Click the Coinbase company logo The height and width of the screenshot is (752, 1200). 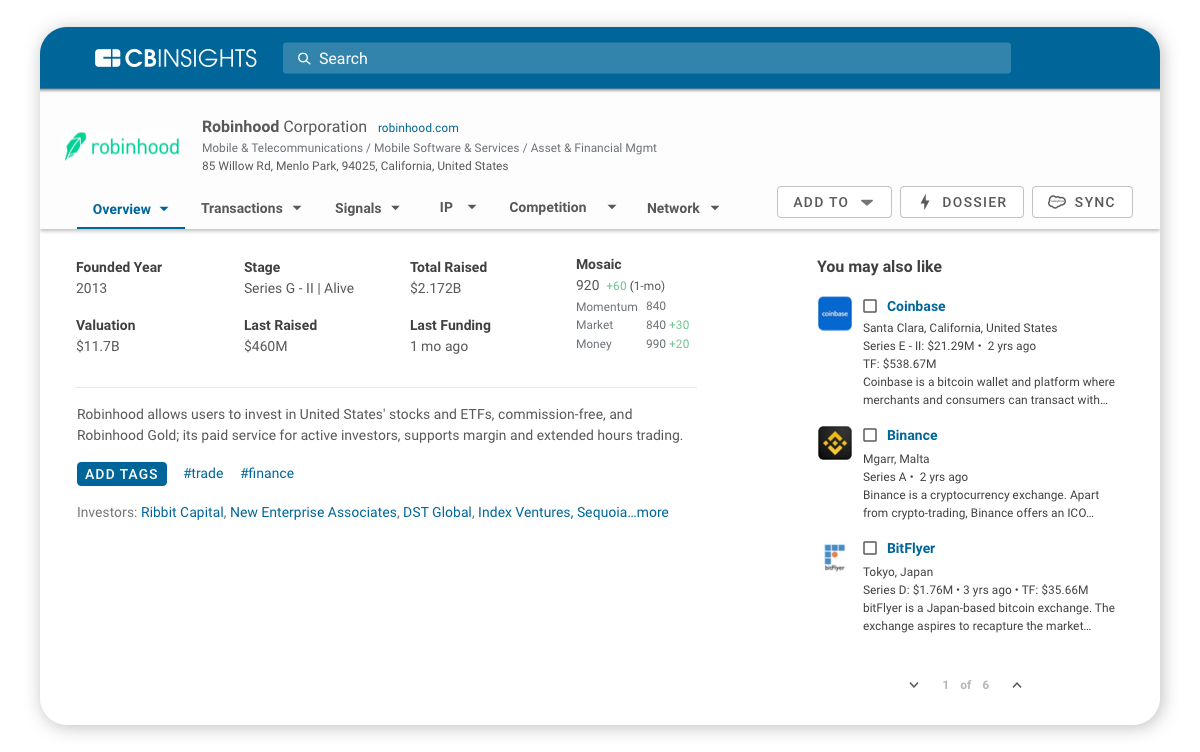(835, 313)
